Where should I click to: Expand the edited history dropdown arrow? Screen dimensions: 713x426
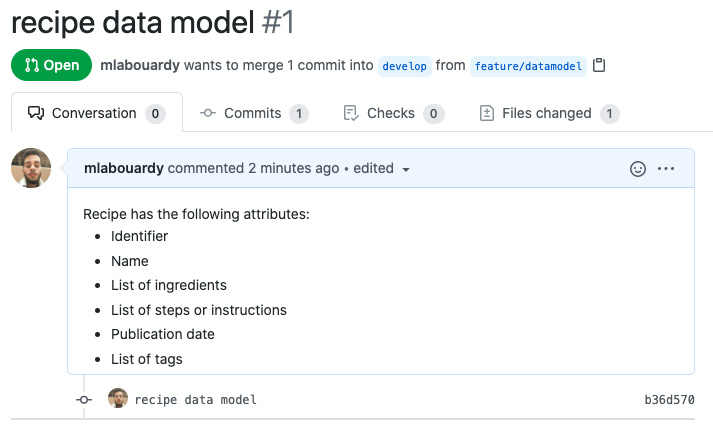tap(406, 170)
